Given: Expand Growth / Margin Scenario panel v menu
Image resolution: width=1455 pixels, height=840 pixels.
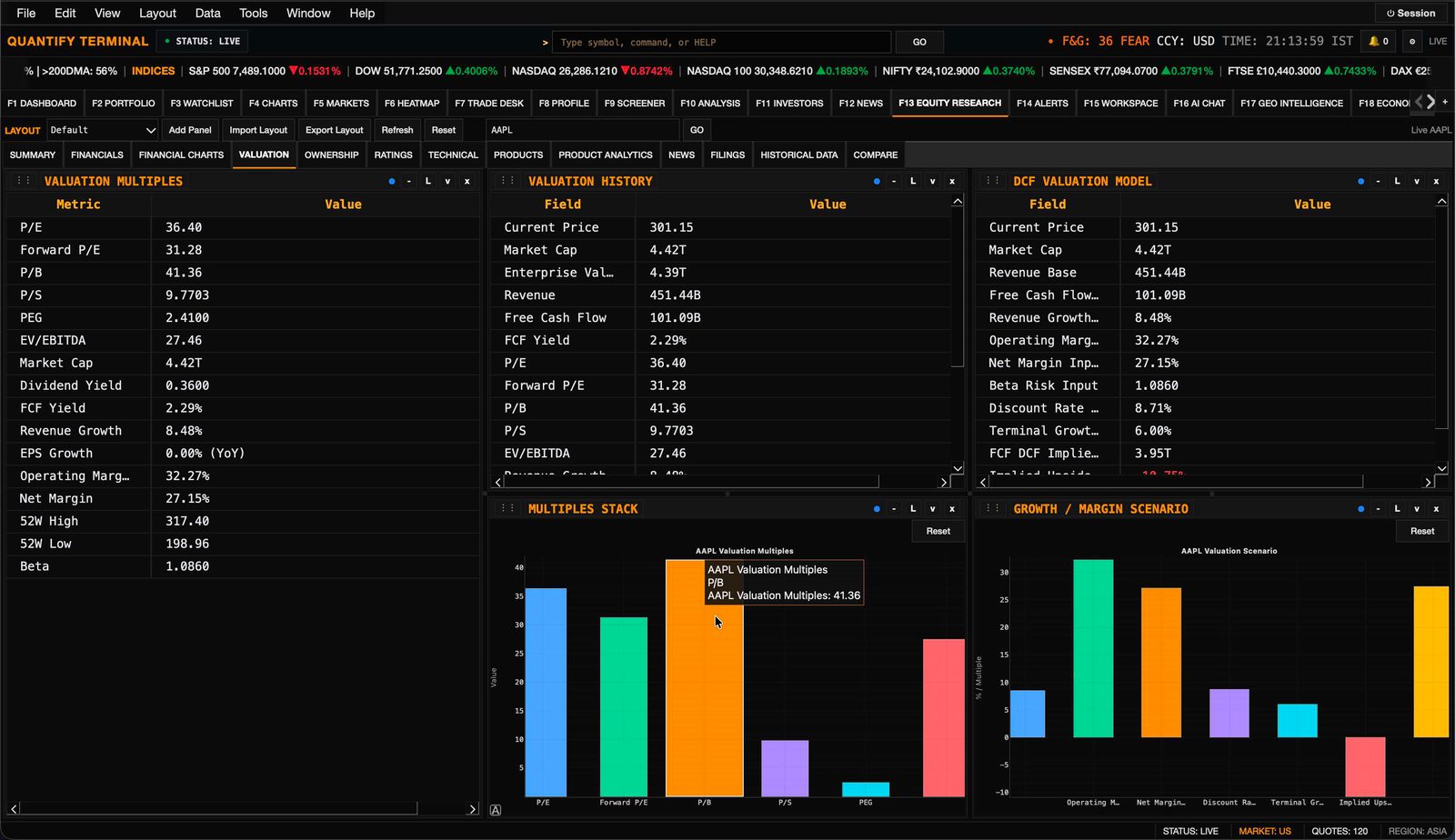Looking at the screenshot, I should [x=1417, y=509].
